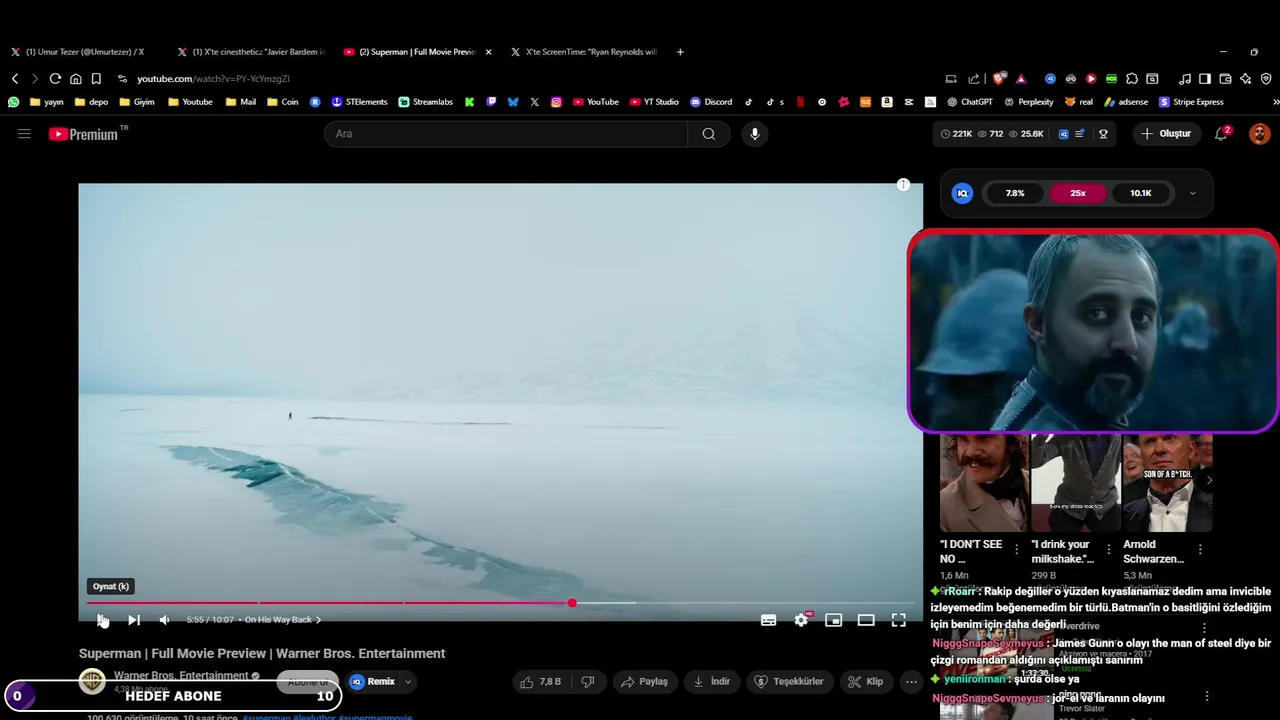Mute the video volume
The image size is (1280, 720).
pyautogui.click(x=165, y=620)
